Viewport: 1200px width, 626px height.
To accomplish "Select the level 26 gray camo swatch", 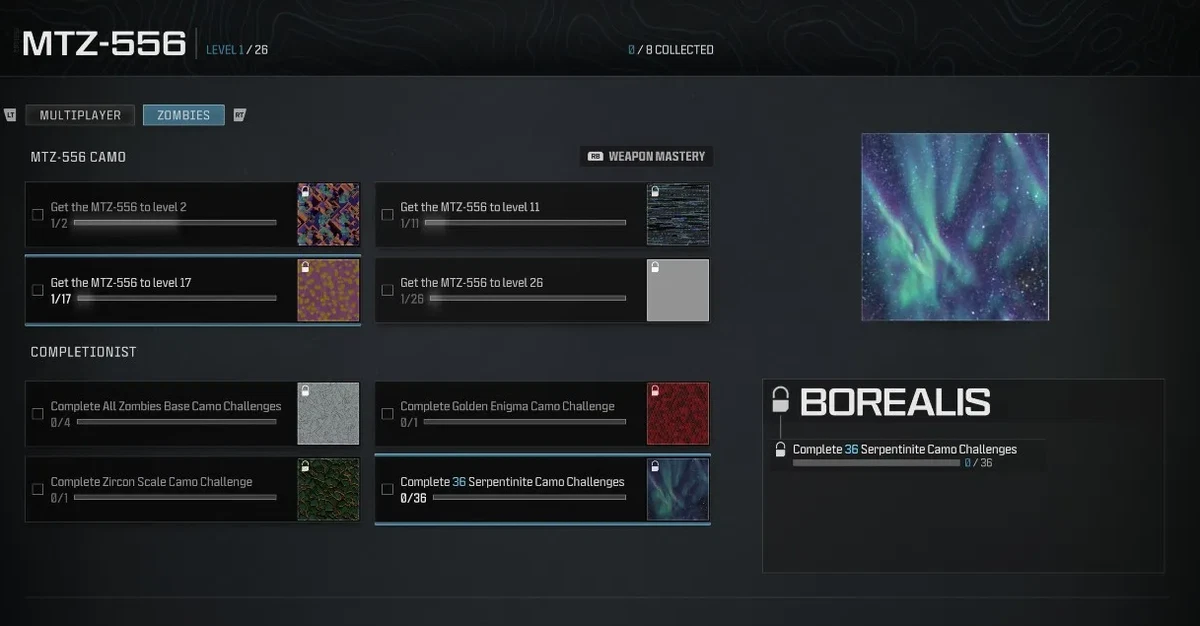I will 678,290.
